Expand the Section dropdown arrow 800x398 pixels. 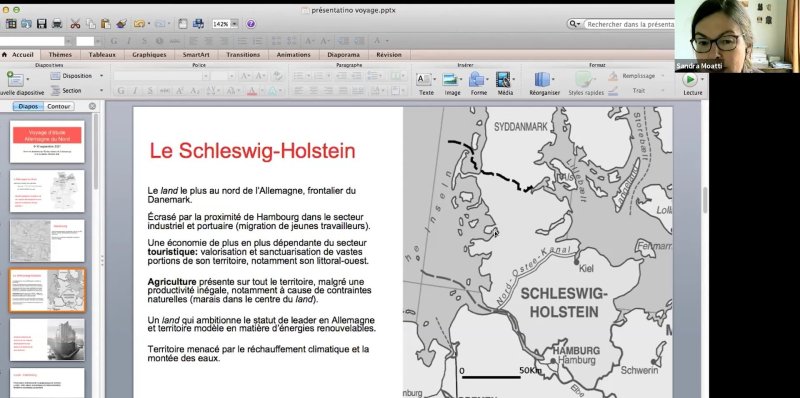coord(101,91)
